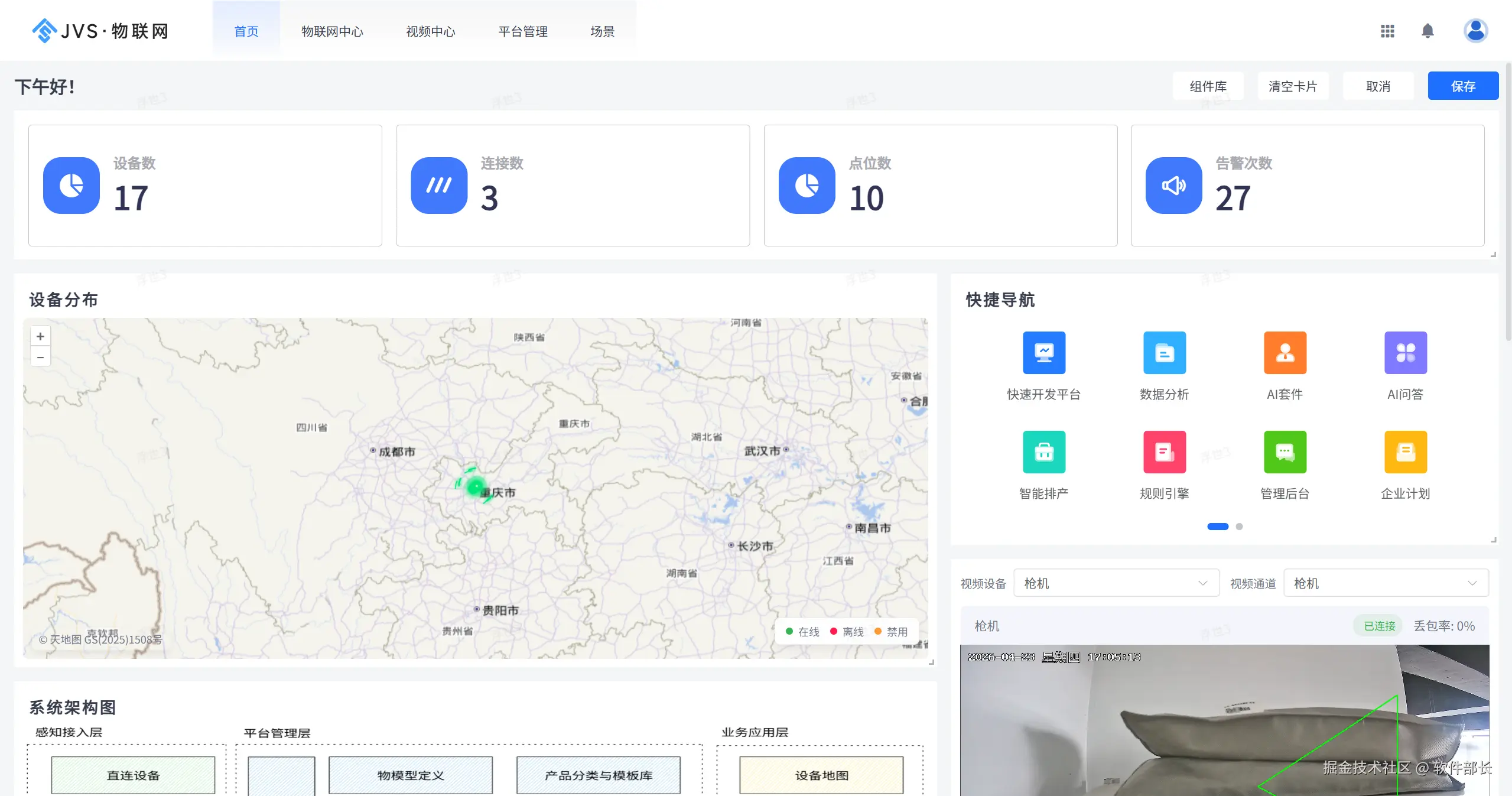This screenshot has width=1512, height=796.
Task: Click the 保存 button
Action: click(x=1463, y=86)
